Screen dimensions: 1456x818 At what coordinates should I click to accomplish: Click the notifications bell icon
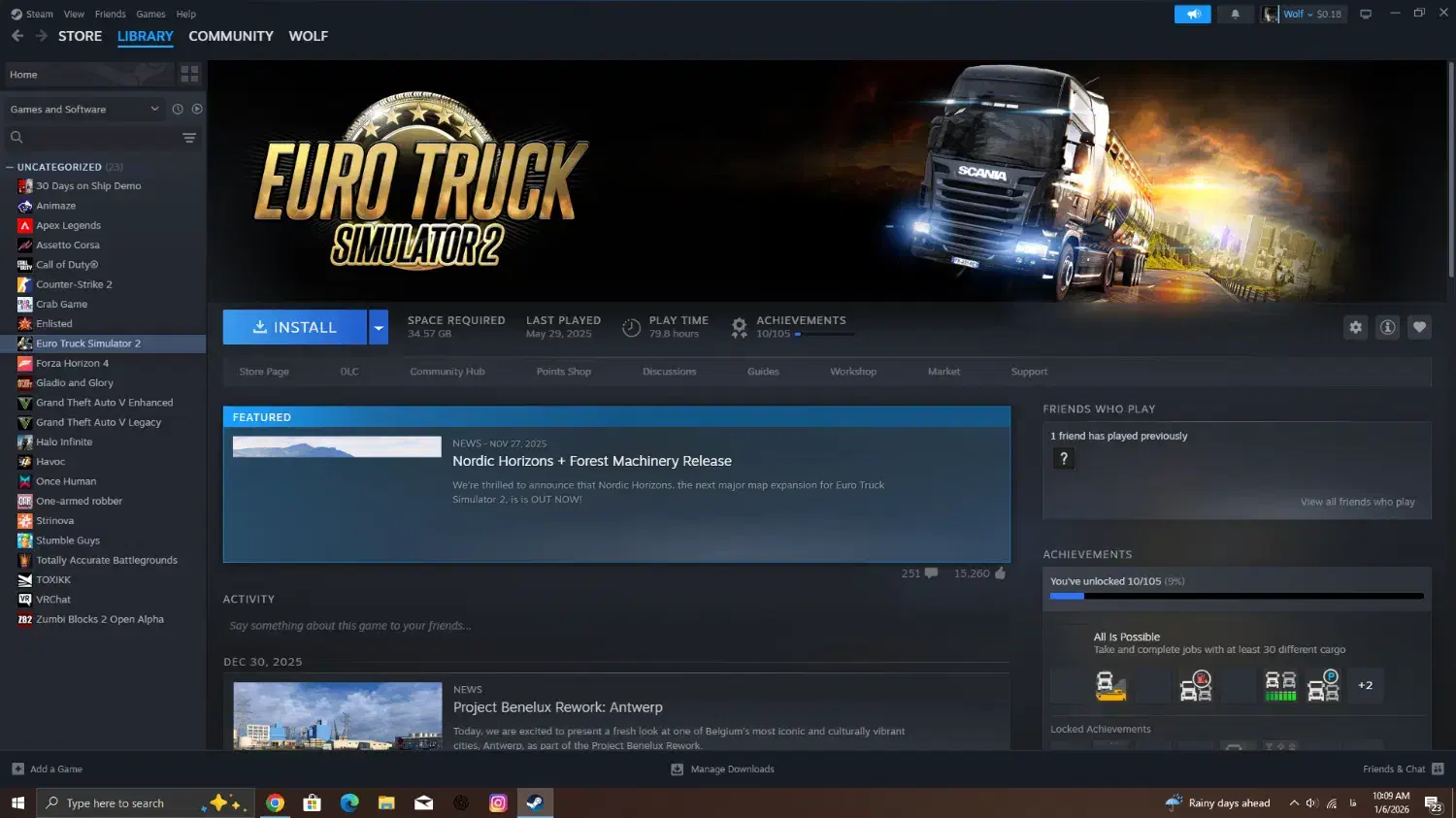click(1235, 15)
